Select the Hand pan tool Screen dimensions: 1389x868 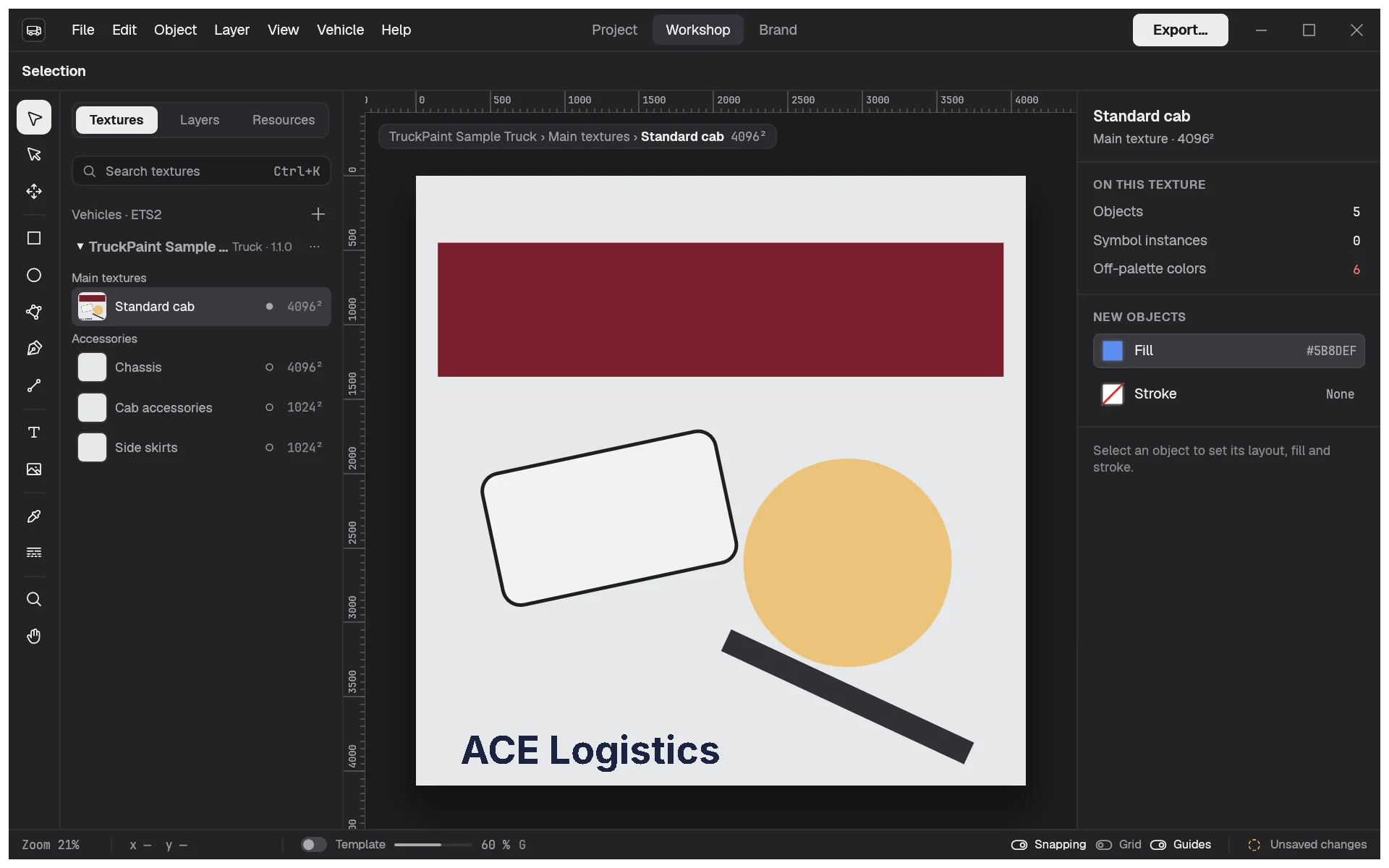(x=34, y=637)
